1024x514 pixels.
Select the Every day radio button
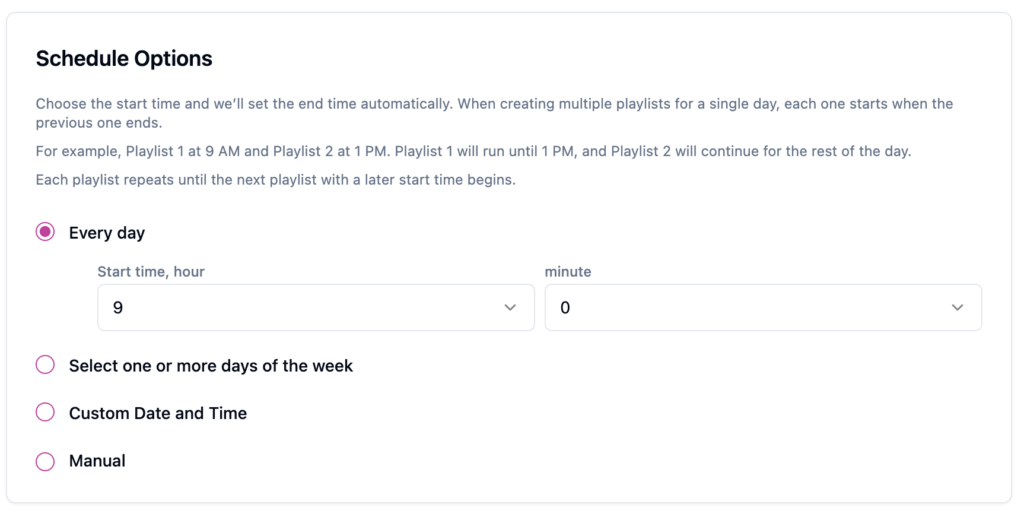(x=45, y=233)
